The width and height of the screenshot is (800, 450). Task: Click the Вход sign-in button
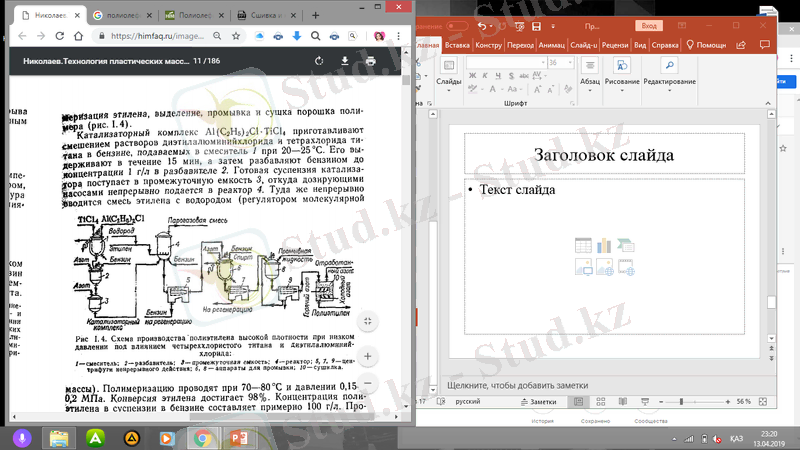(648, 24)
